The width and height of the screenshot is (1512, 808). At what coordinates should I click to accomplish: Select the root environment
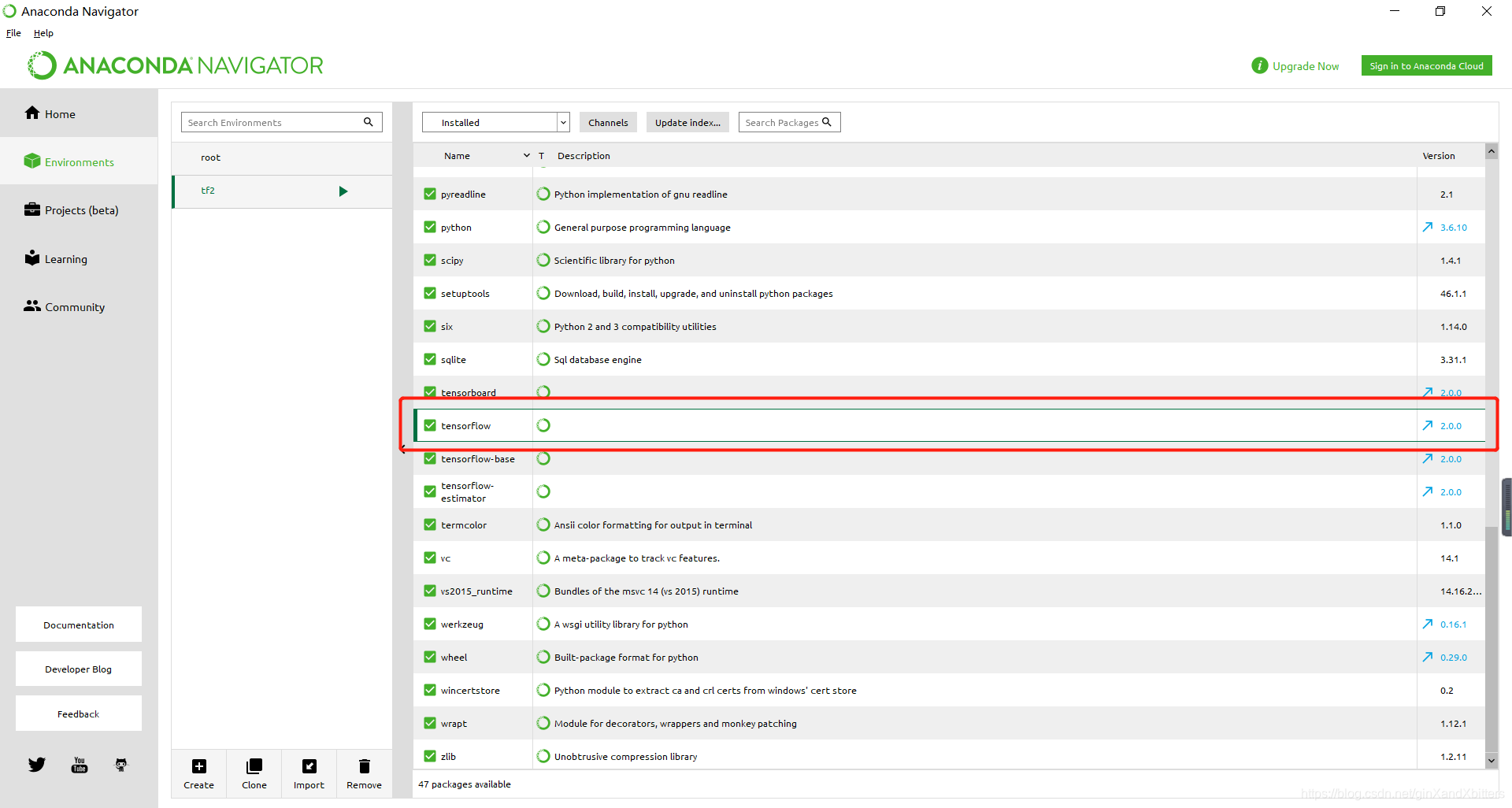(282, 158)
